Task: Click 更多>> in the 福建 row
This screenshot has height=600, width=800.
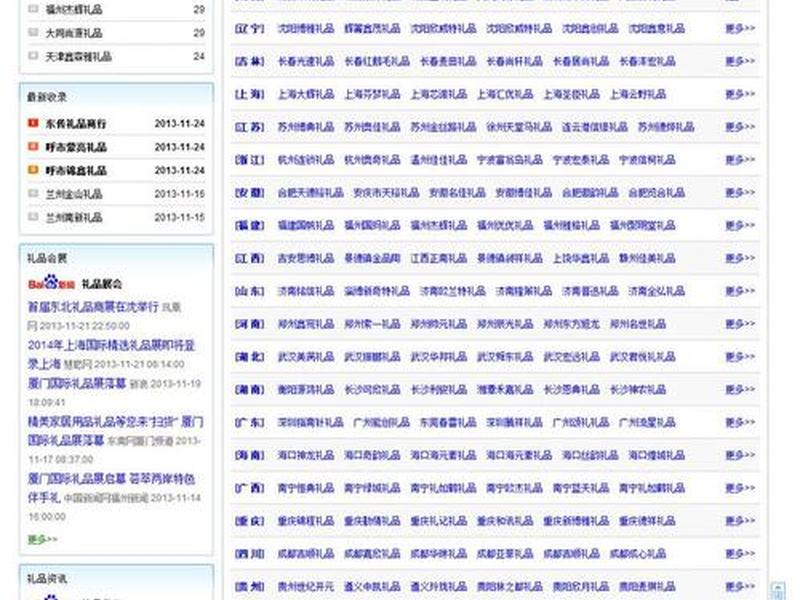Action: click(x=740, y=226)
